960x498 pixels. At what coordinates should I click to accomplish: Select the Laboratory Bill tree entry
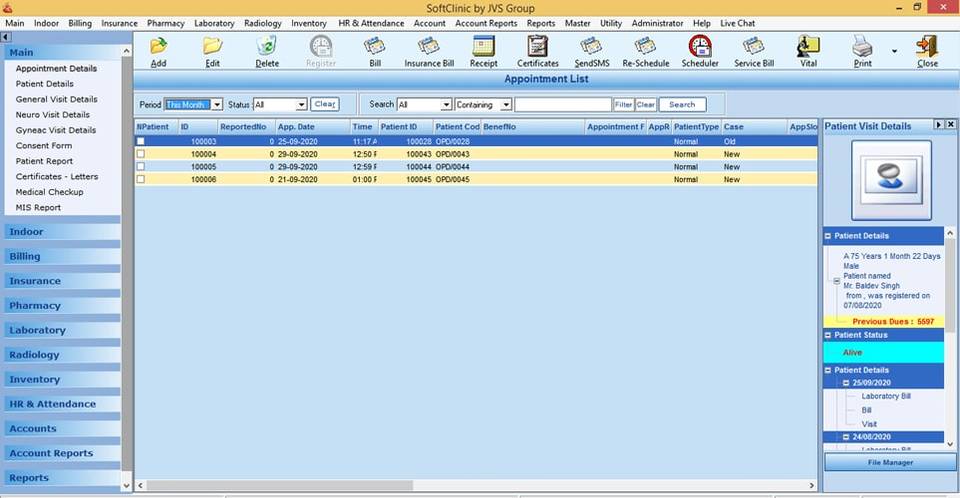pos(886,396)
